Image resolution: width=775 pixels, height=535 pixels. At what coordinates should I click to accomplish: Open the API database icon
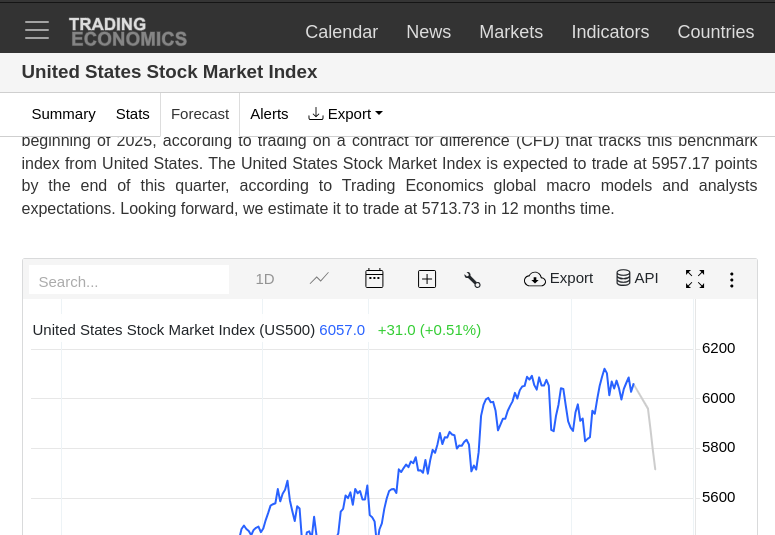(637, 278)
